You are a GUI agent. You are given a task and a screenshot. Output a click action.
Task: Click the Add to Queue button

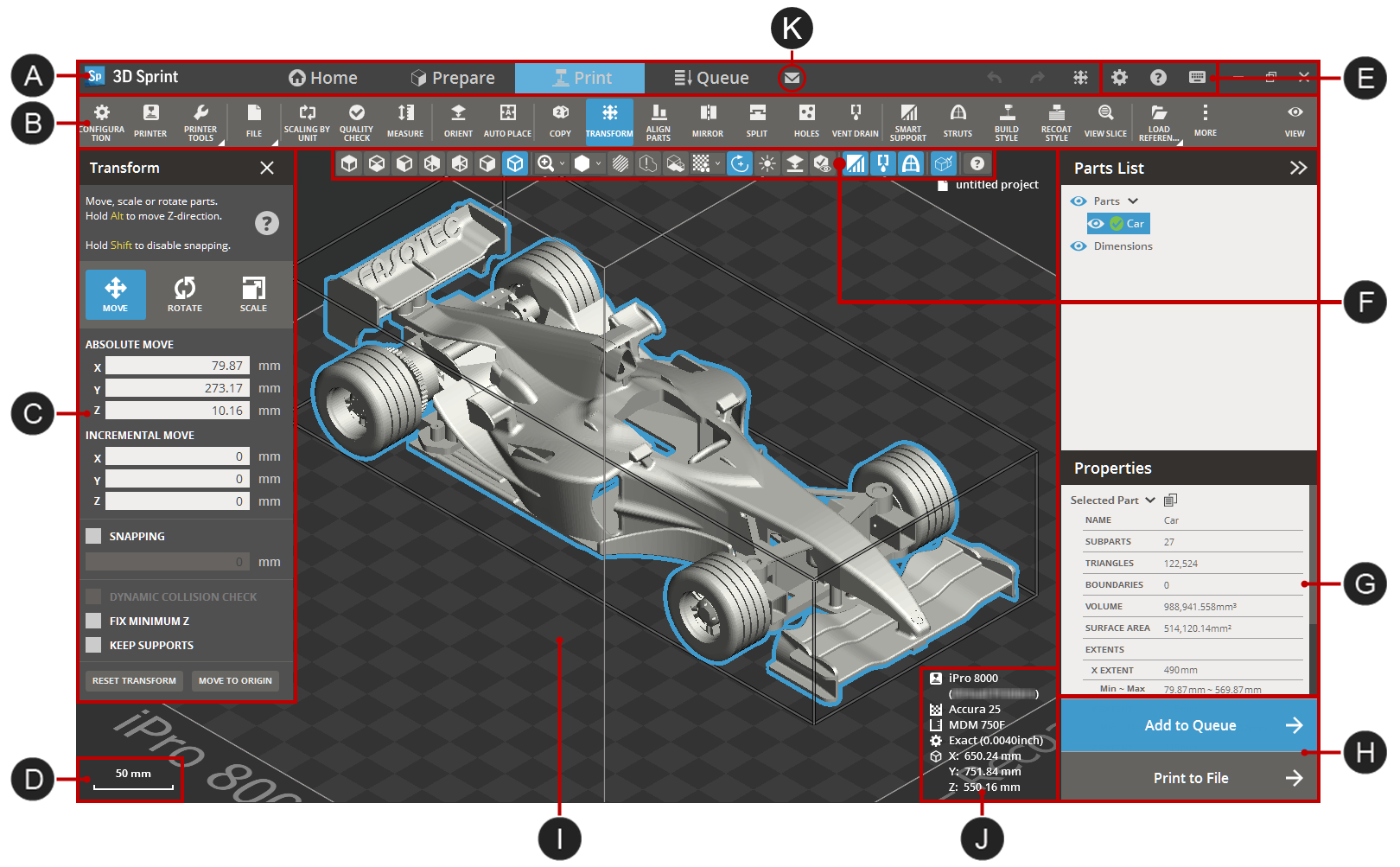coord(1189,725)
